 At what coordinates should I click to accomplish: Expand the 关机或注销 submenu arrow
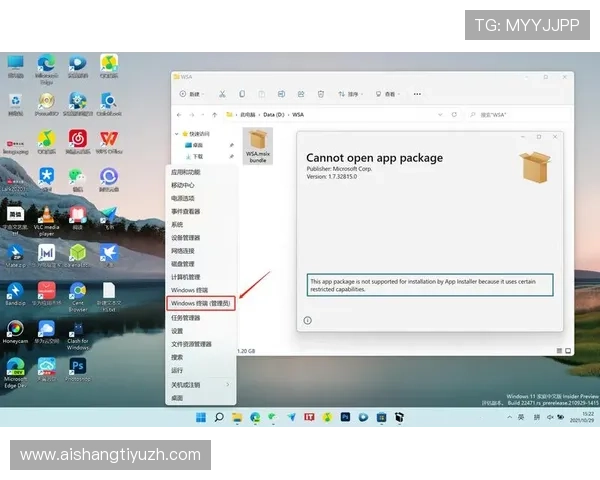click(228, 384)
